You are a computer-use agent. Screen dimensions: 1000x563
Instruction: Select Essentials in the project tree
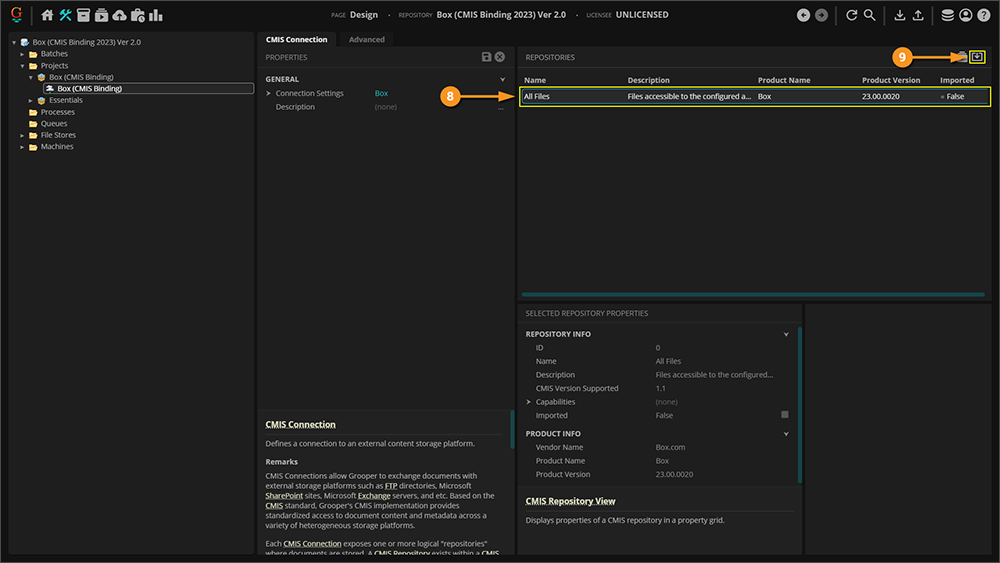click(x=66, y=100)
